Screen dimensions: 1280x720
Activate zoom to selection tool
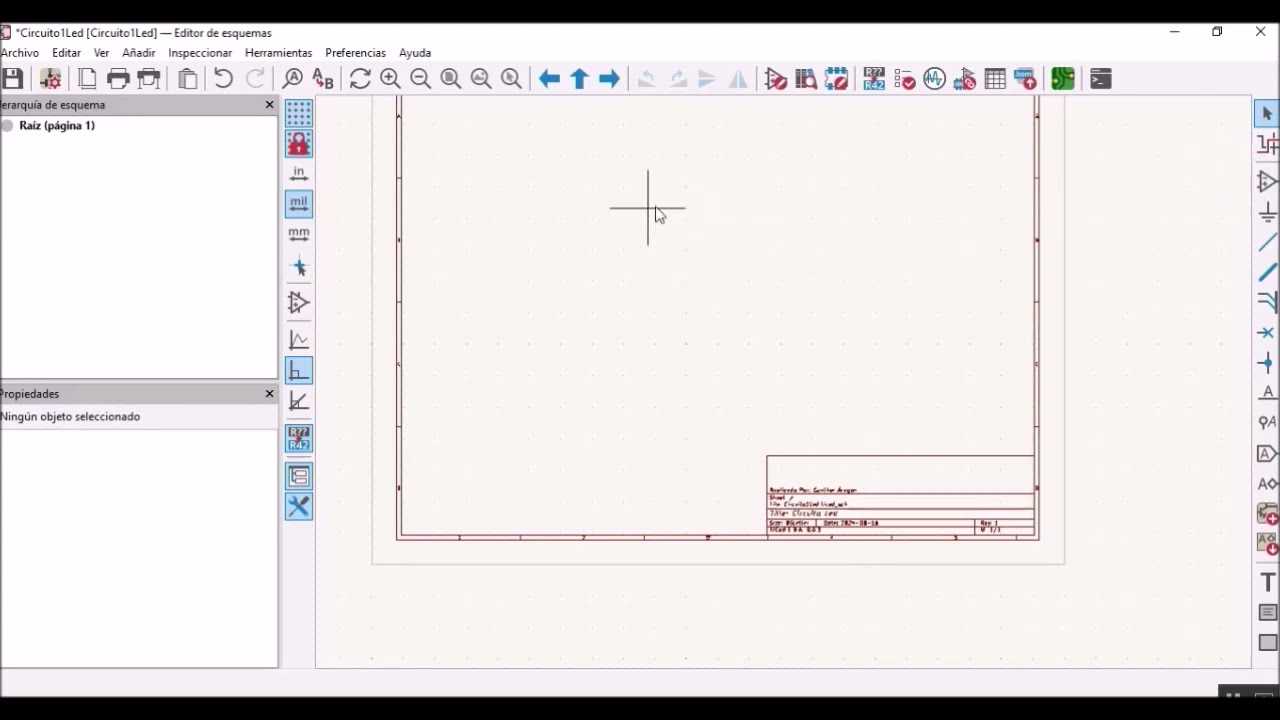point(512,79)
